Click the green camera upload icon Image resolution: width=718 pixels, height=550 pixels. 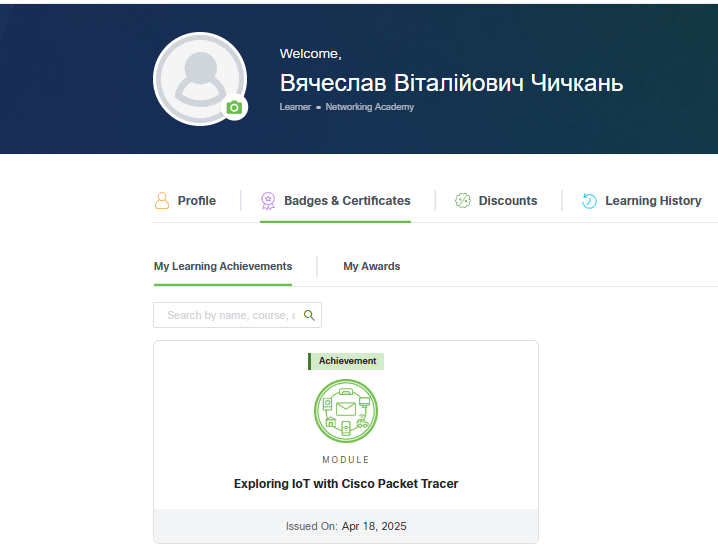(x=234, y=108)
